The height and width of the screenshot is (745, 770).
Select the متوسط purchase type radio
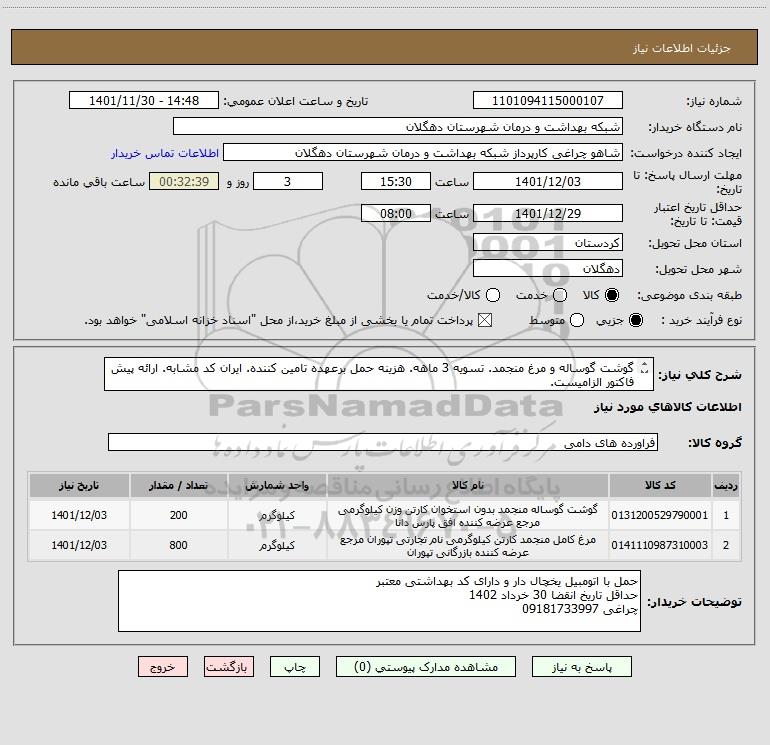click(577, 320)
